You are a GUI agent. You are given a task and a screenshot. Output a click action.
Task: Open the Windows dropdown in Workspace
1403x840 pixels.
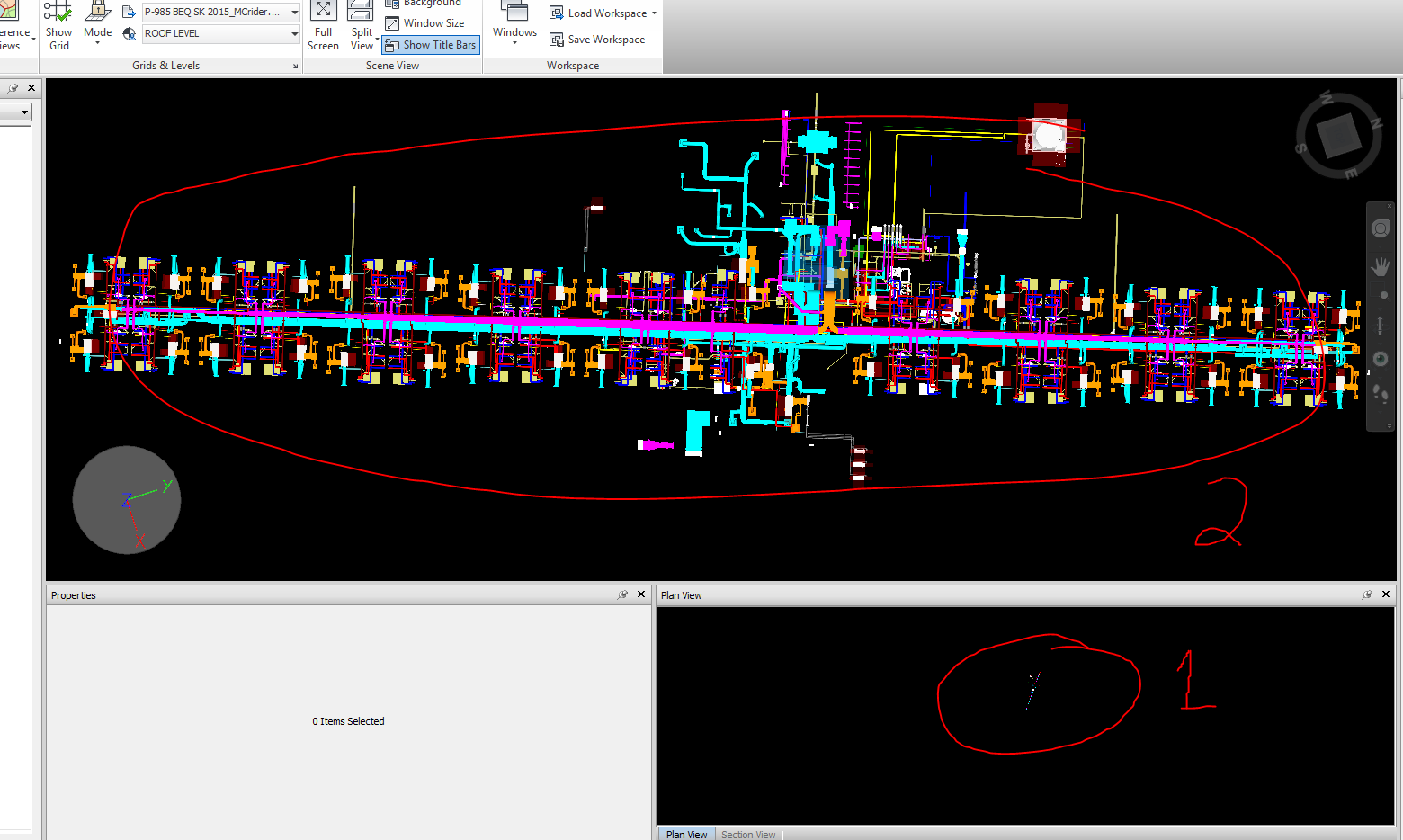[514, 25]
